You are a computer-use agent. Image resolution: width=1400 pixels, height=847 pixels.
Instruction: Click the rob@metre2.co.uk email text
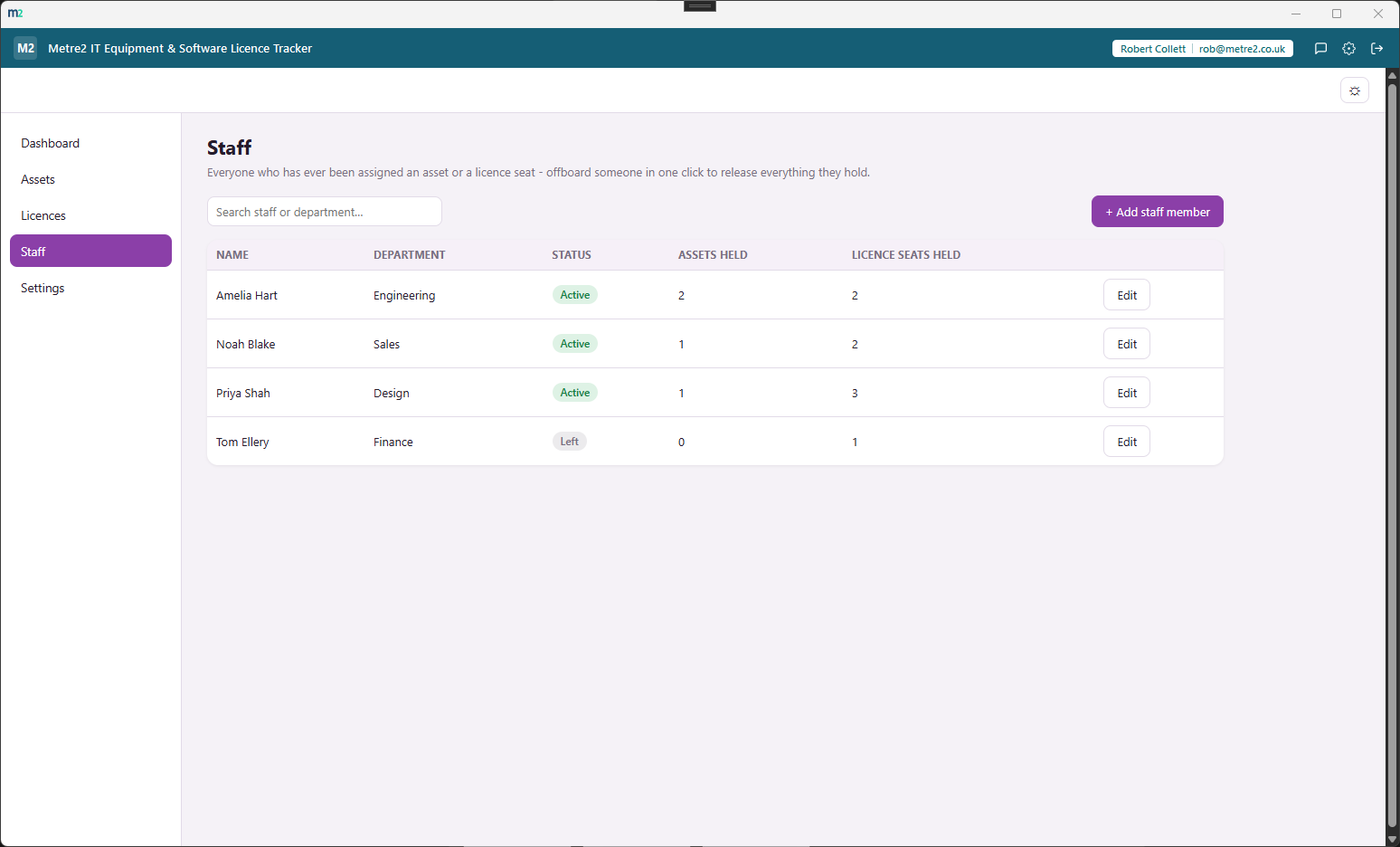(1243, 49)
